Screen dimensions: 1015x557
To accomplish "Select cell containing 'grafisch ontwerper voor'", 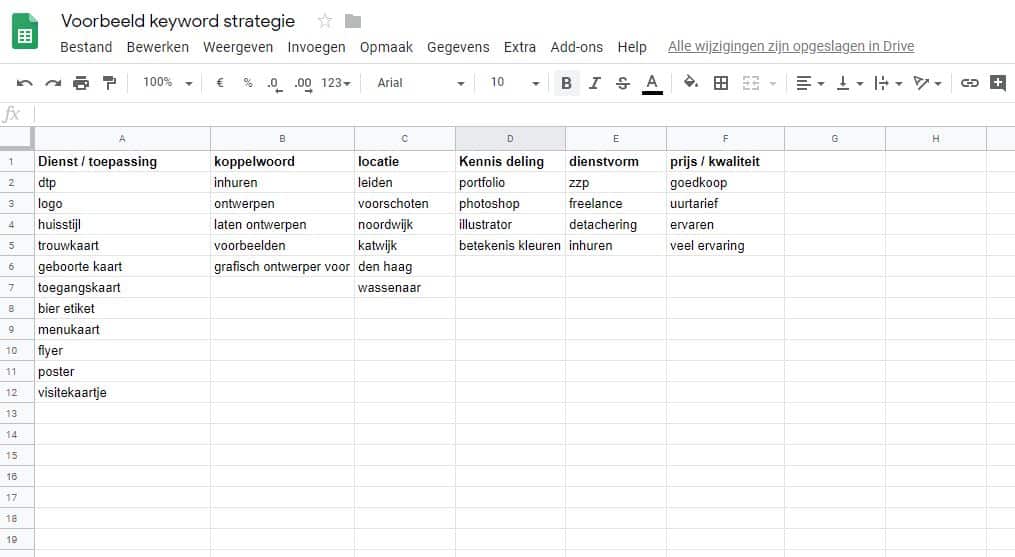I will click(282, 267).
